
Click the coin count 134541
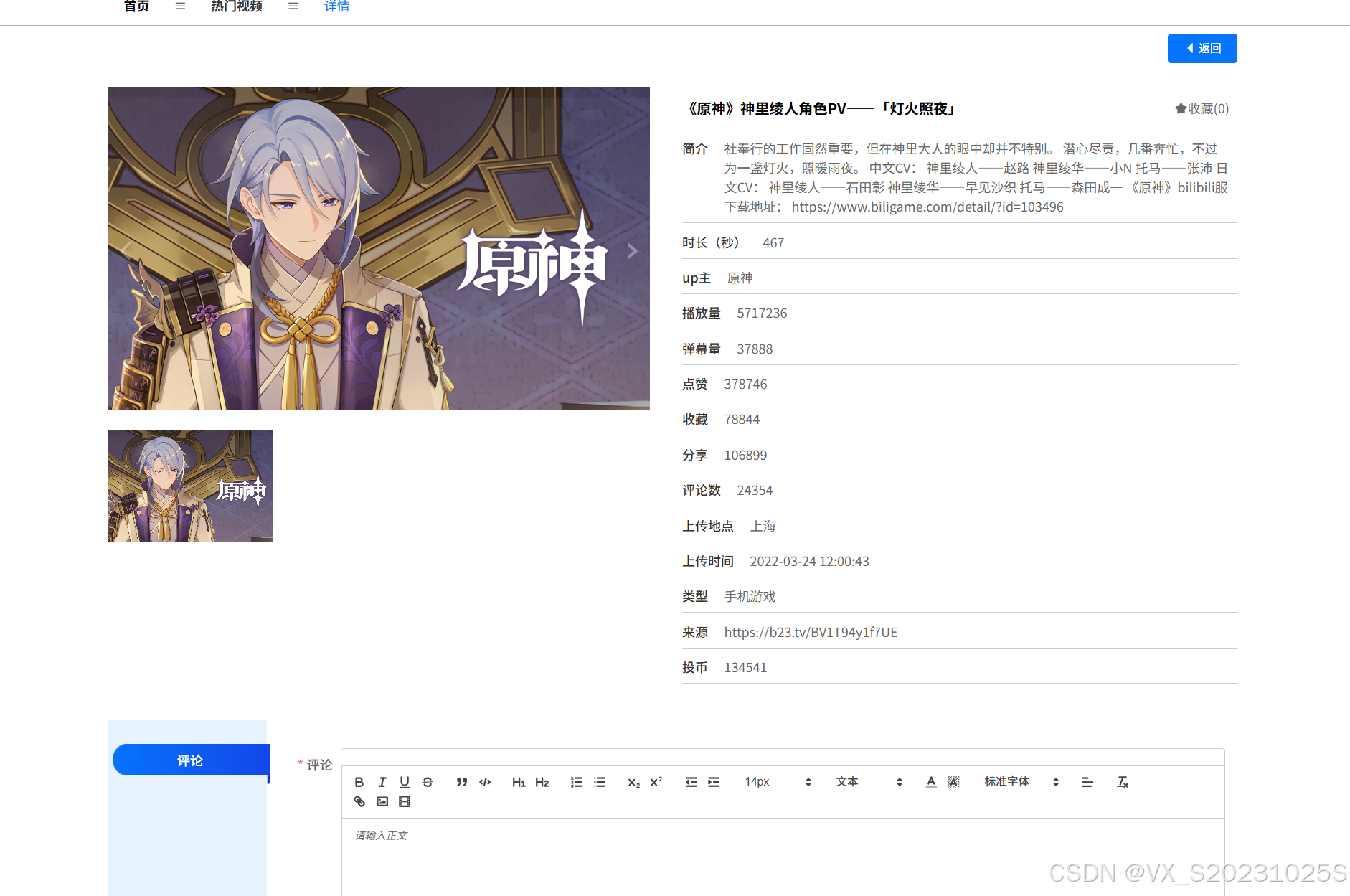(745, 667)
